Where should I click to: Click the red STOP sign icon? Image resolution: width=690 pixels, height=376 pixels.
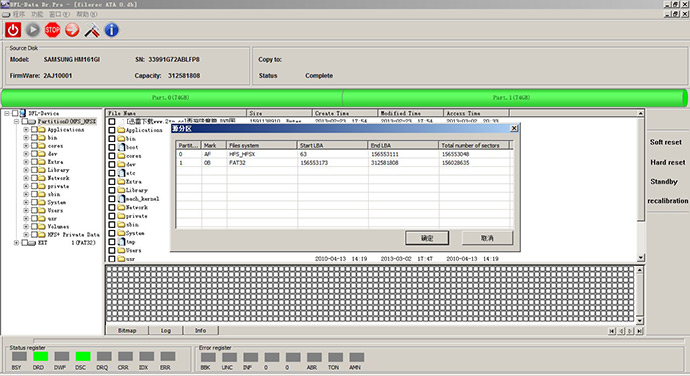52,30
